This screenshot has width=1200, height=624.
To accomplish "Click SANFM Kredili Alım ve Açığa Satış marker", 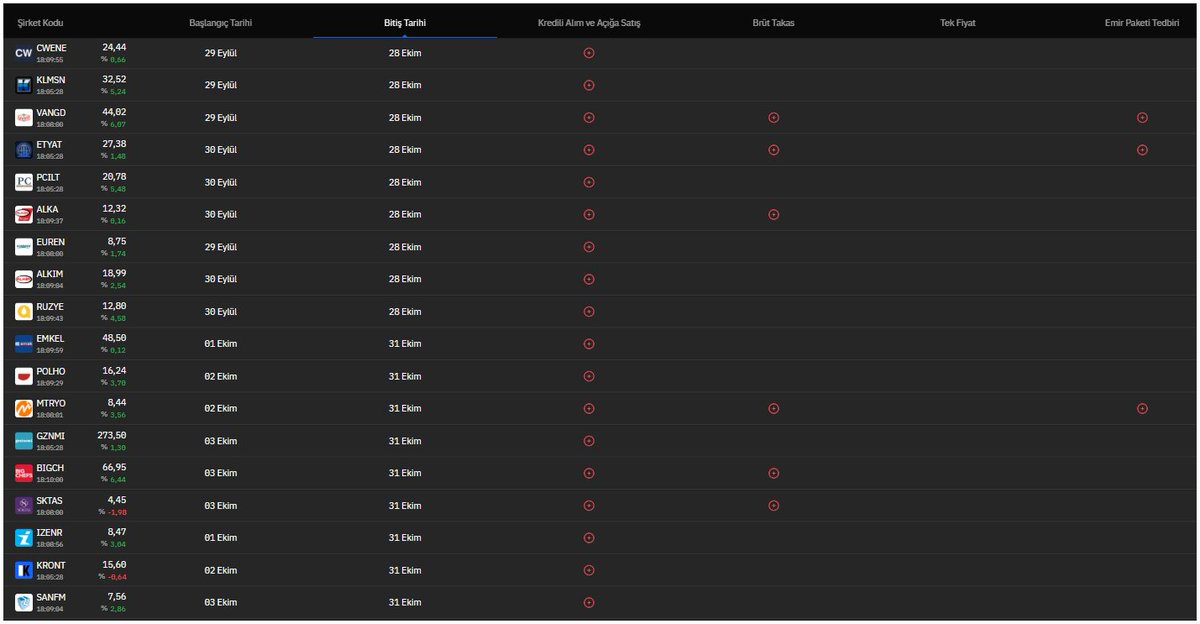I will (x=589, y=603).
